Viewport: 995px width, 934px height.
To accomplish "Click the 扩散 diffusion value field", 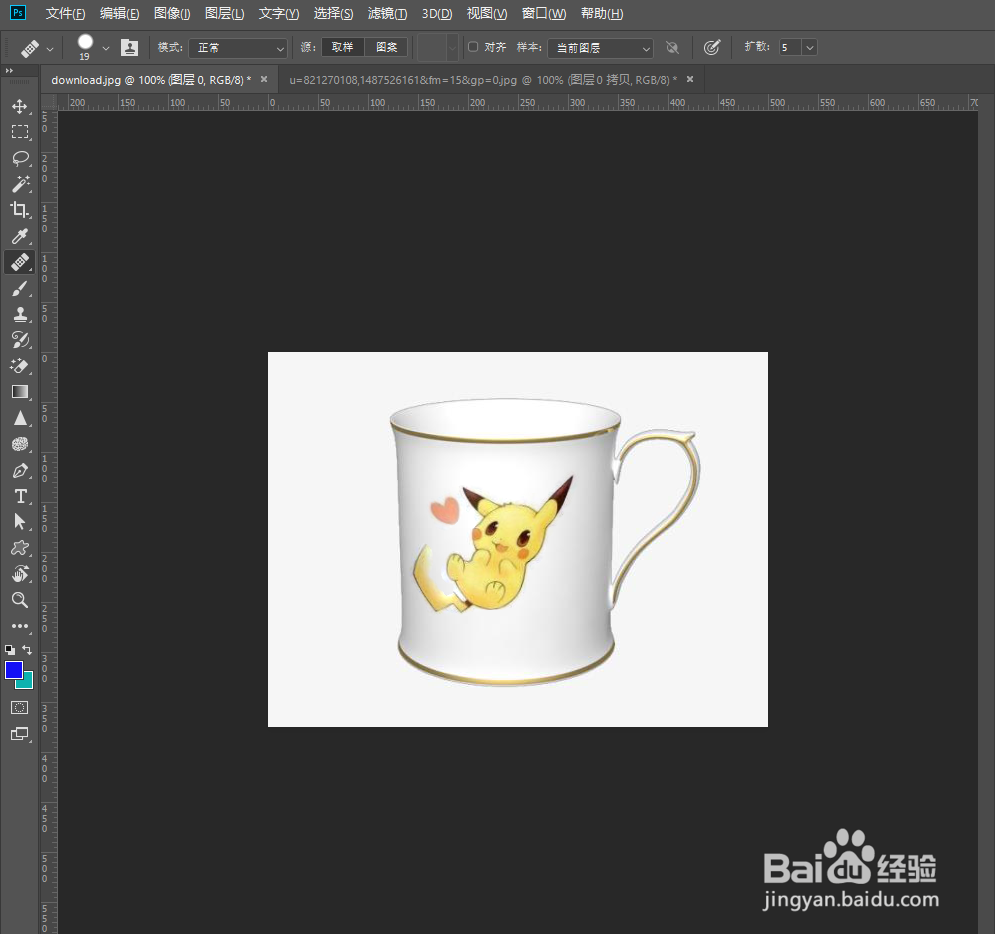I will (x=790, y=48).
